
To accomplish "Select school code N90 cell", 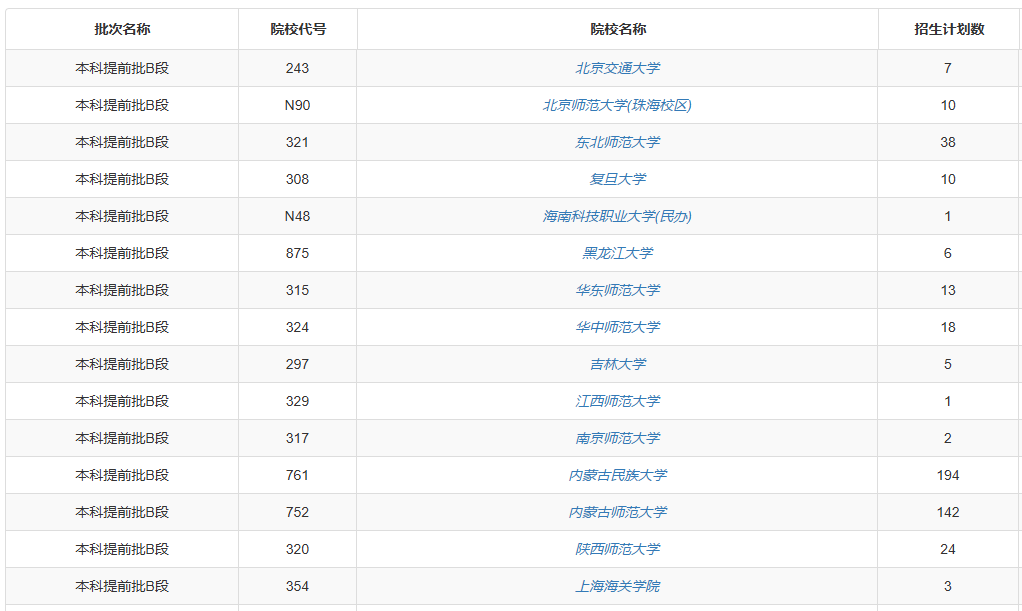I will point(297,105).
